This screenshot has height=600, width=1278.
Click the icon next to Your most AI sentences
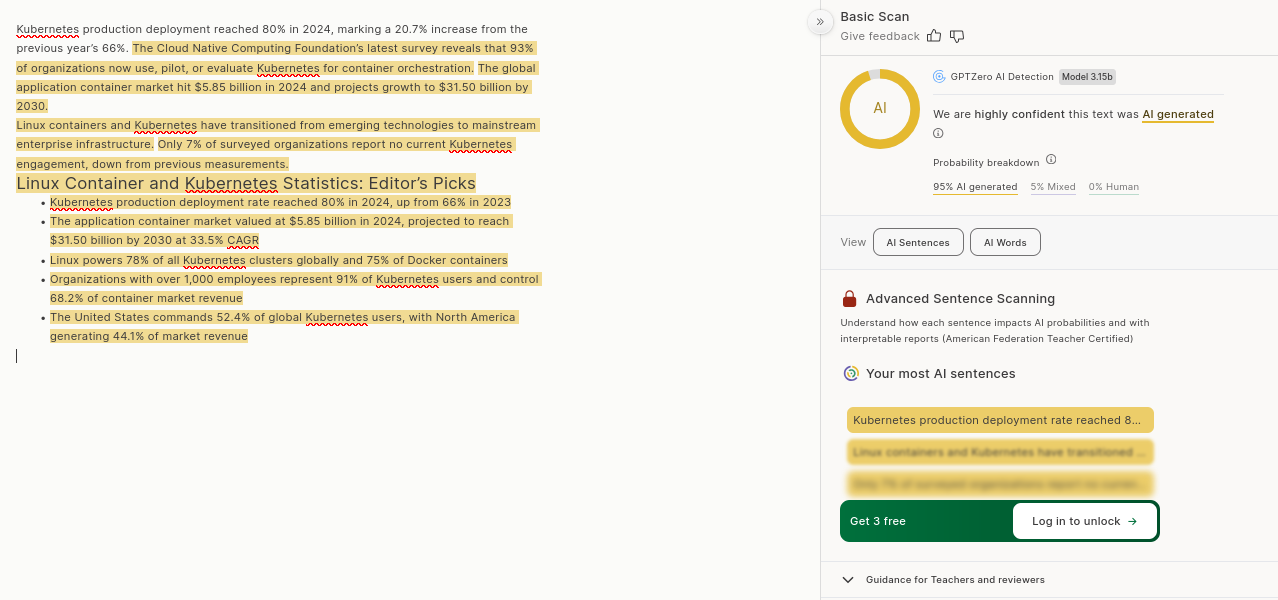click(x=851, y=374)
